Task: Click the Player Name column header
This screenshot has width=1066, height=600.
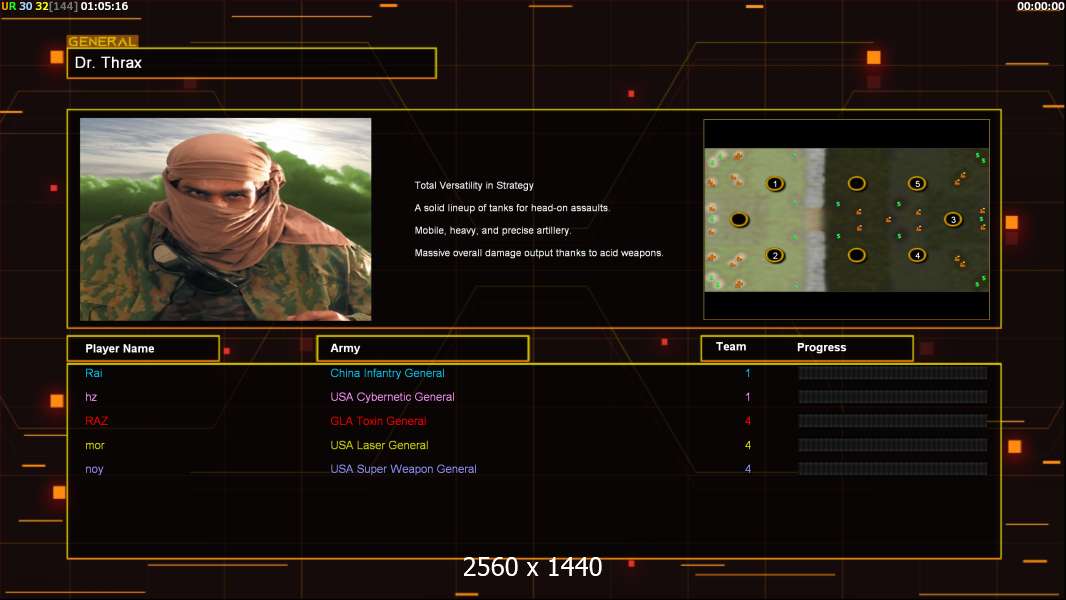Action: coord(143,349)
